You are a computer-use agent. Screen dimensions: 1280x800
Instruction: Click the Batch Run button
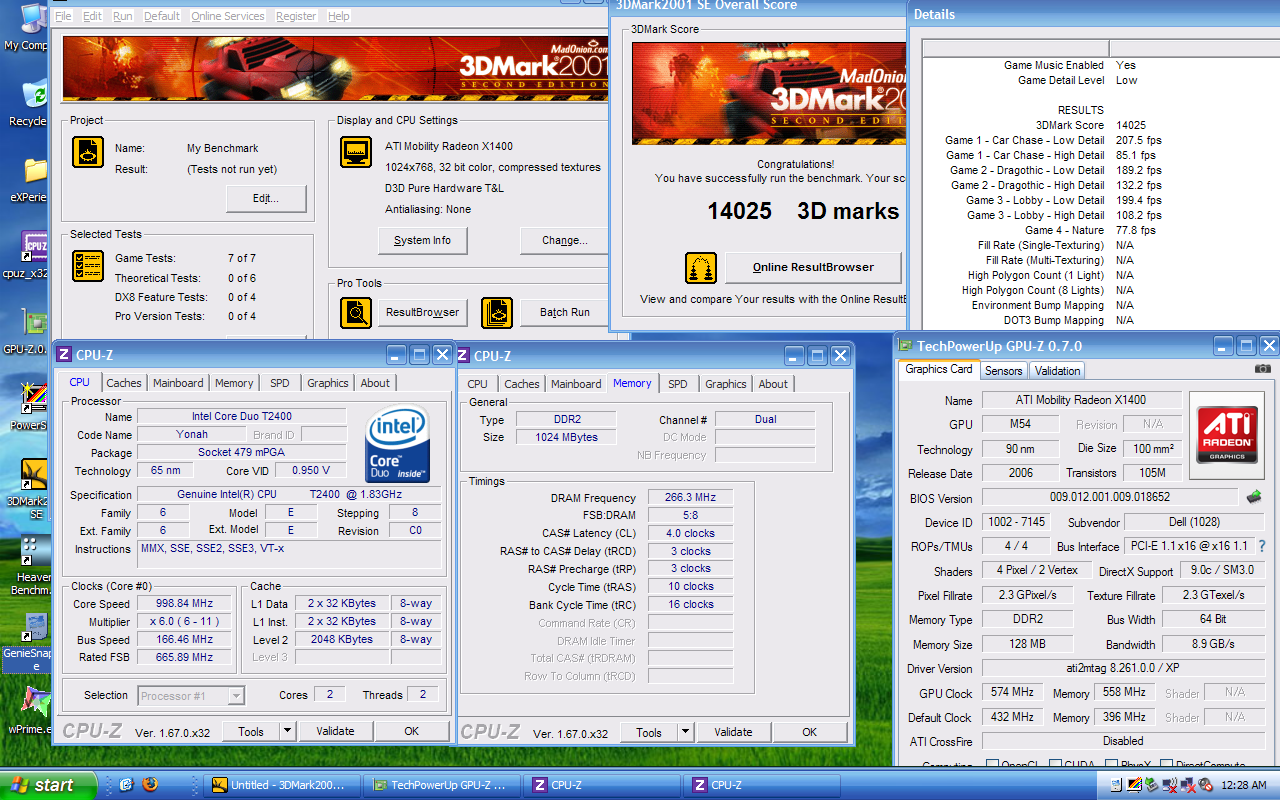coord(564,312)
